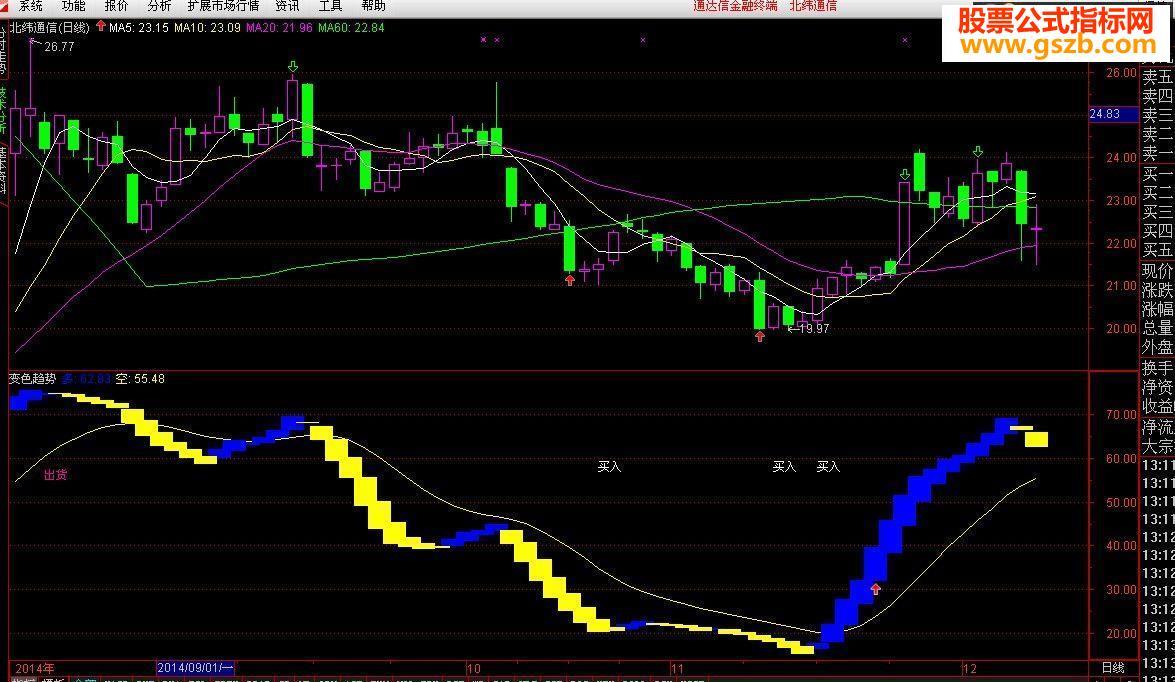The image size is (1175, 682).
Task: Click the 买五 row in the quote panel
Action: [x=1157, y=250]
